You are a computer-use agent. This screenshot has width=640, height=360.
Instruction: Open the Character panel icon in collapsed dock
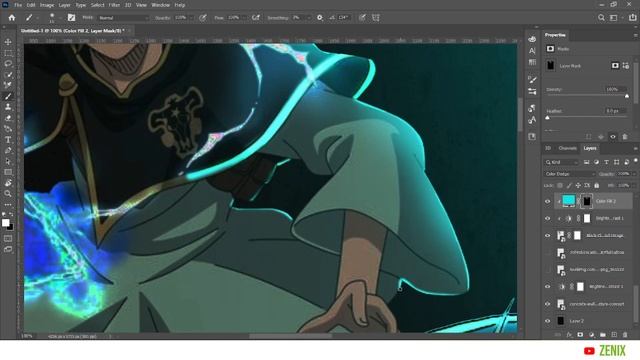coord(532,51)
